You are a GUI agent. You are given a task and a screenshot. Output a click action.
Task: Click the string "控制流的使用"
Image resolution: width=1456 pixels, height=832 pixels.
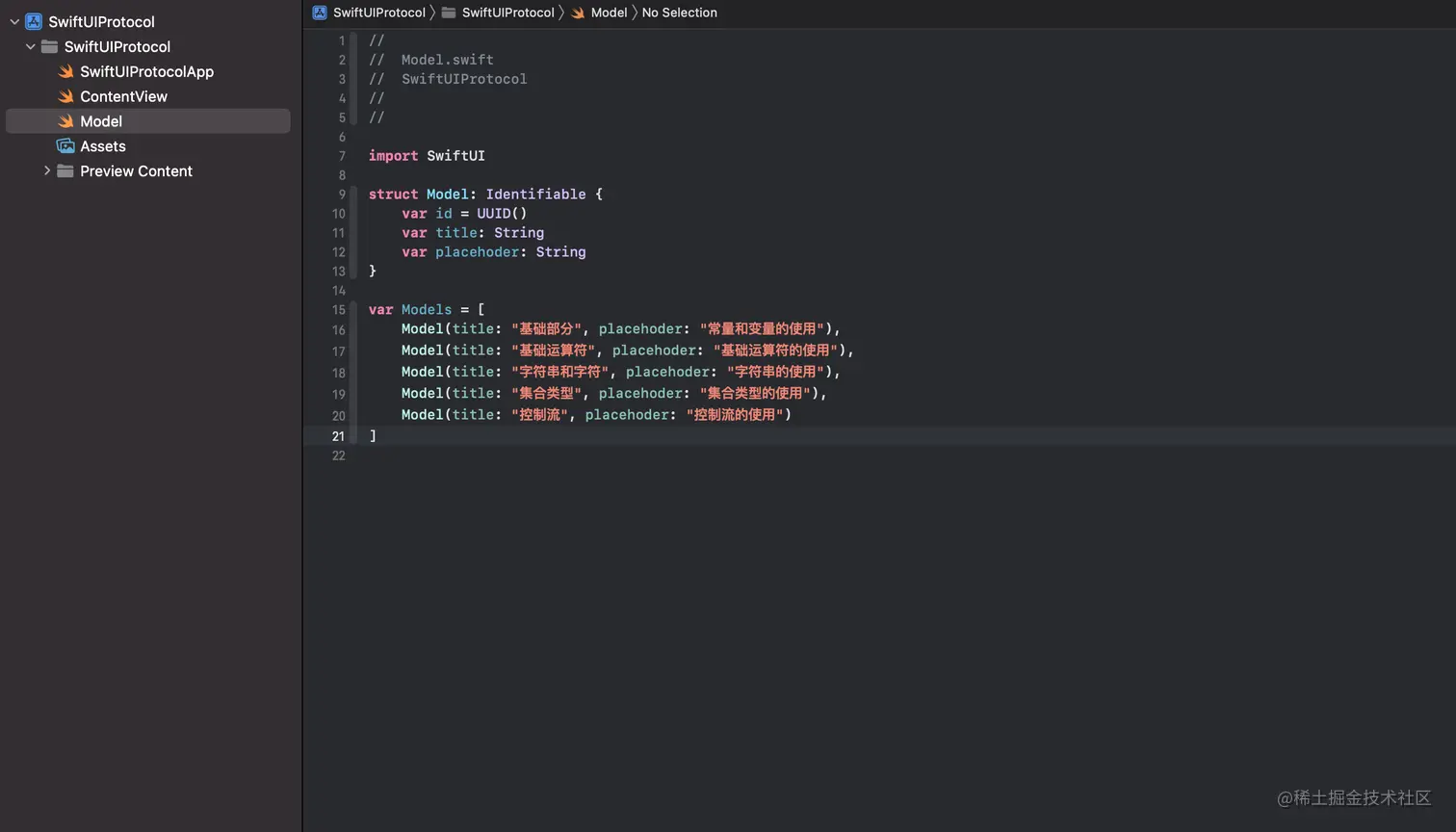click(x=735, y=415)
